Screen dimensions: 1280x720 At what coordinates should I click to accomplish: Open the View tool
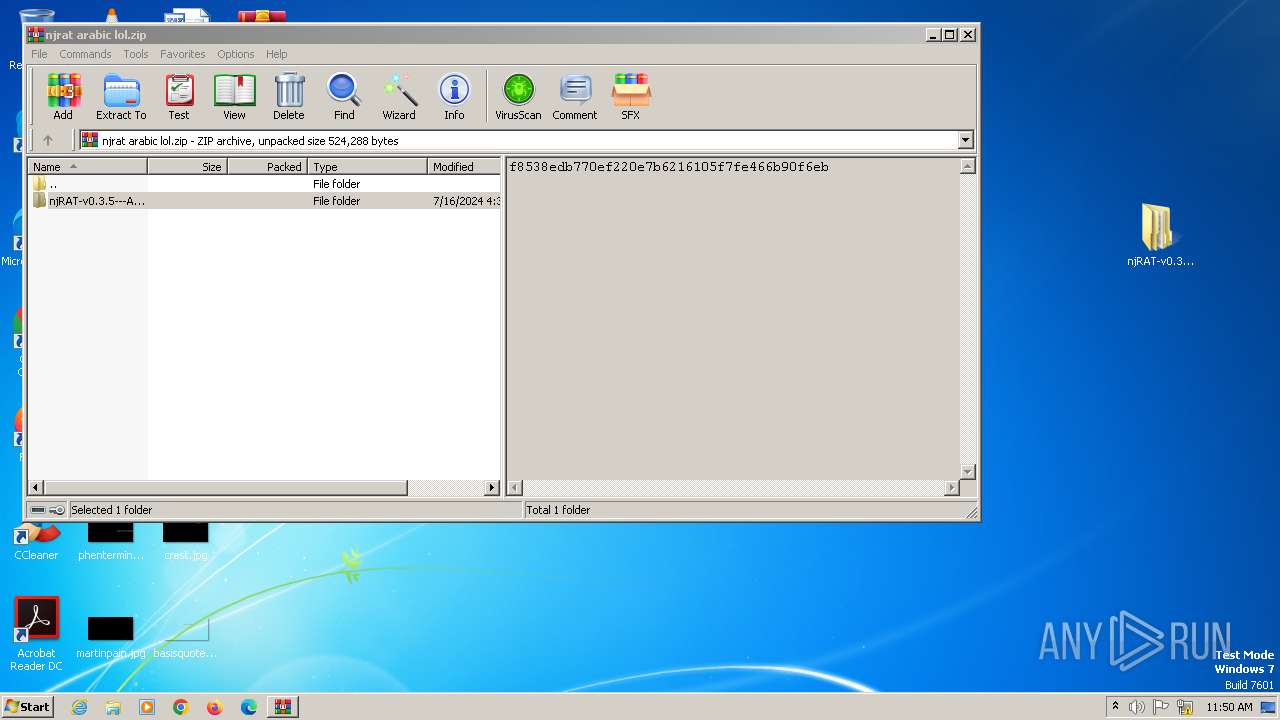pyautogui.click(x=234, y=97)
